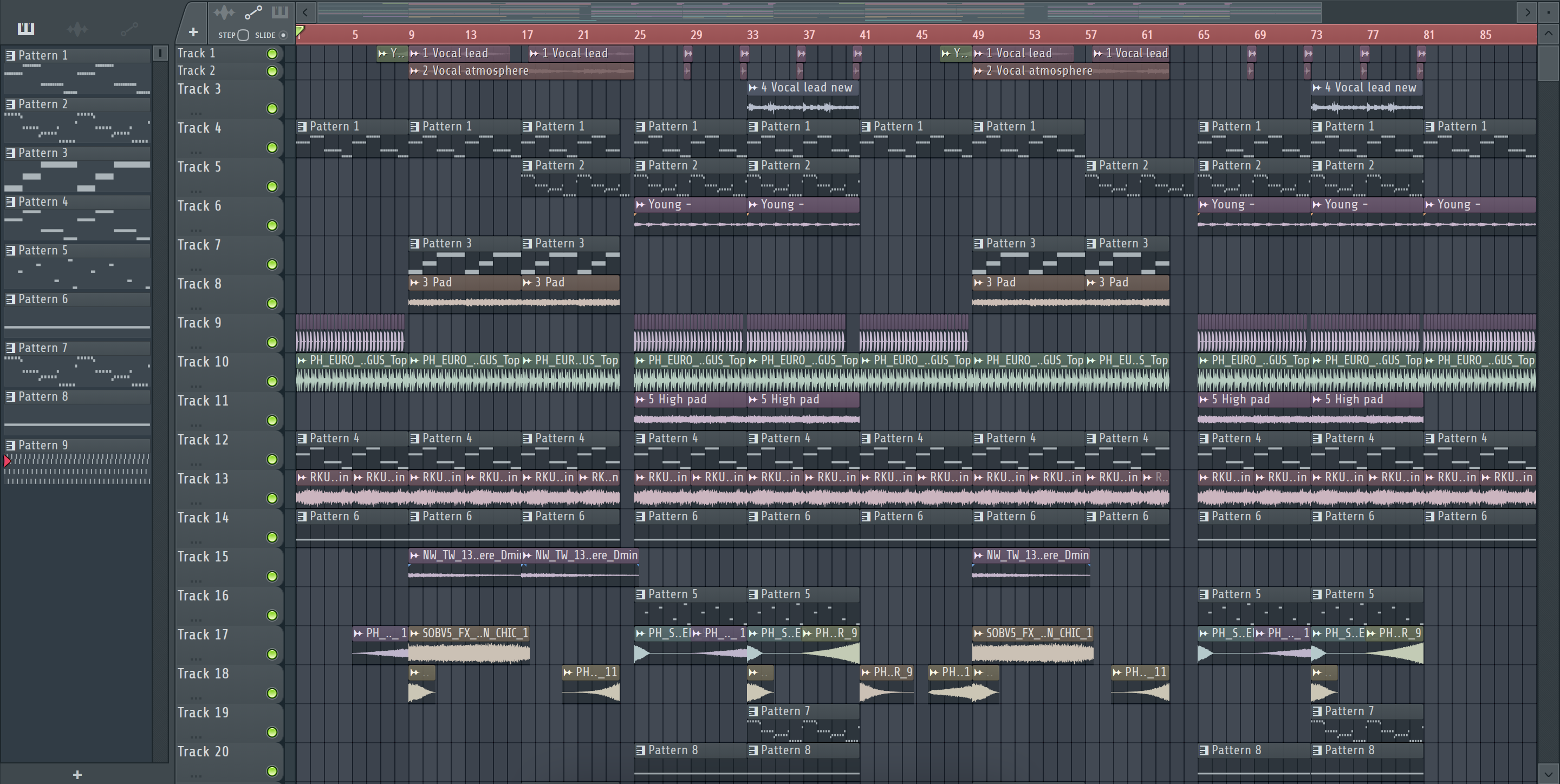Open clip menu of Pattern 7 clip at bar 33

click(x=753, y=711)
